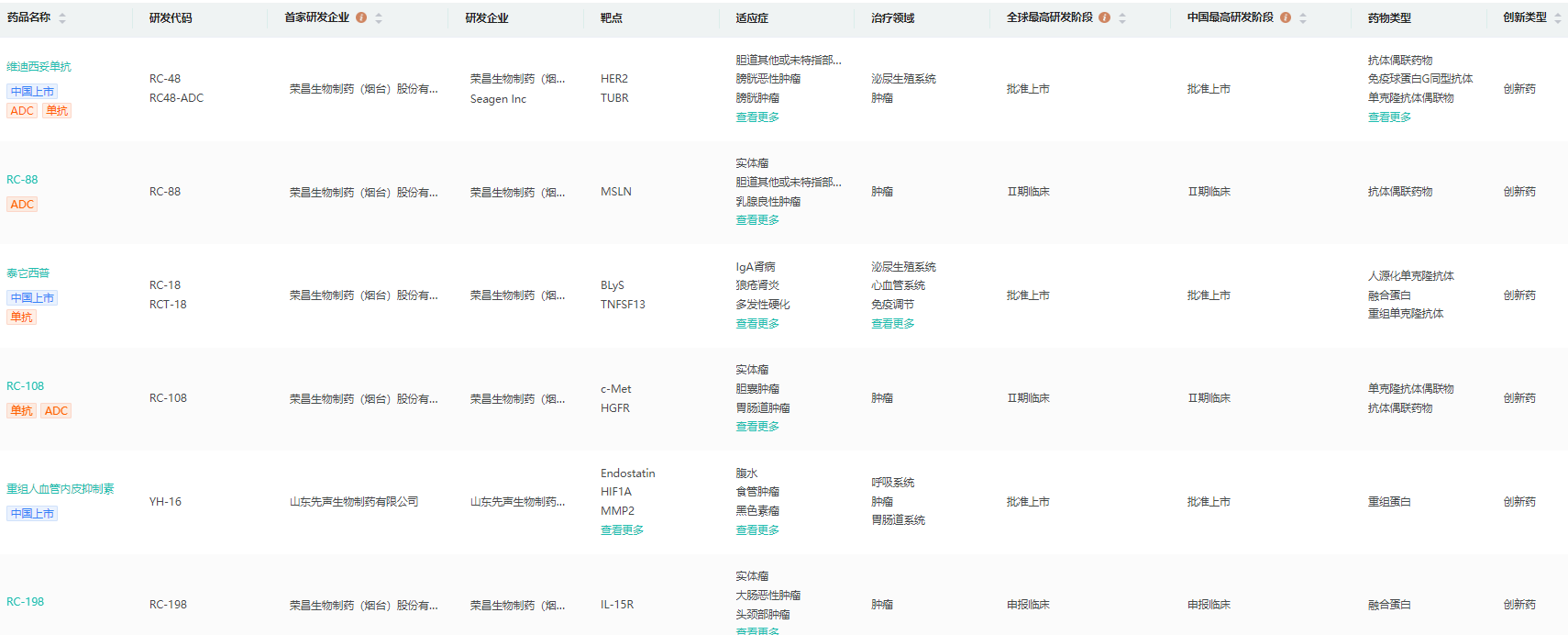The image size is (1568, 635).
Task: Click 免疫球蛋白G同型抗体 drug type text
Action: tap(1420, 79)
